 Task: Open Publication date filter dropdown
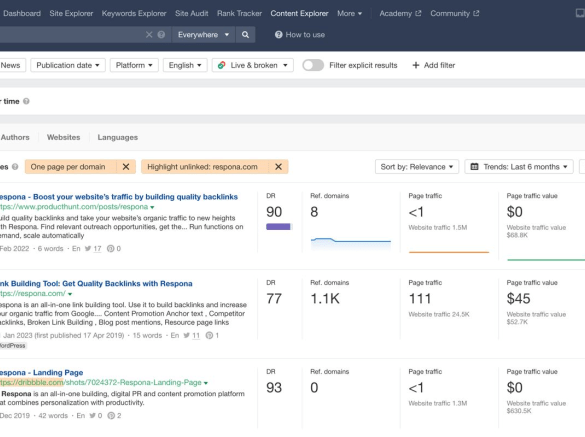pyautogui.click(x=68, y=65)
